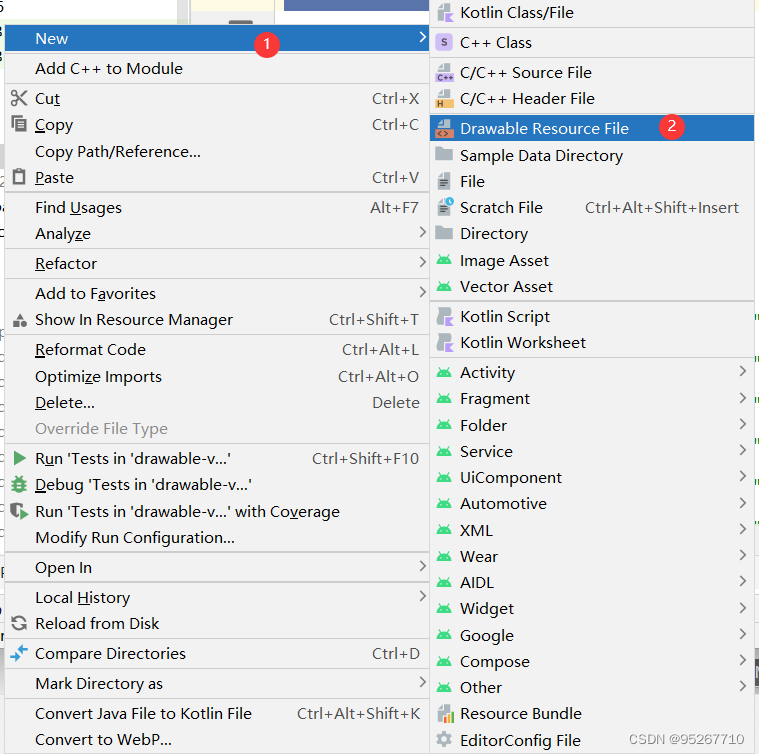Click the C++ Class icon
759x754 pixels.
pyautogui.click(x=445, y=42)
